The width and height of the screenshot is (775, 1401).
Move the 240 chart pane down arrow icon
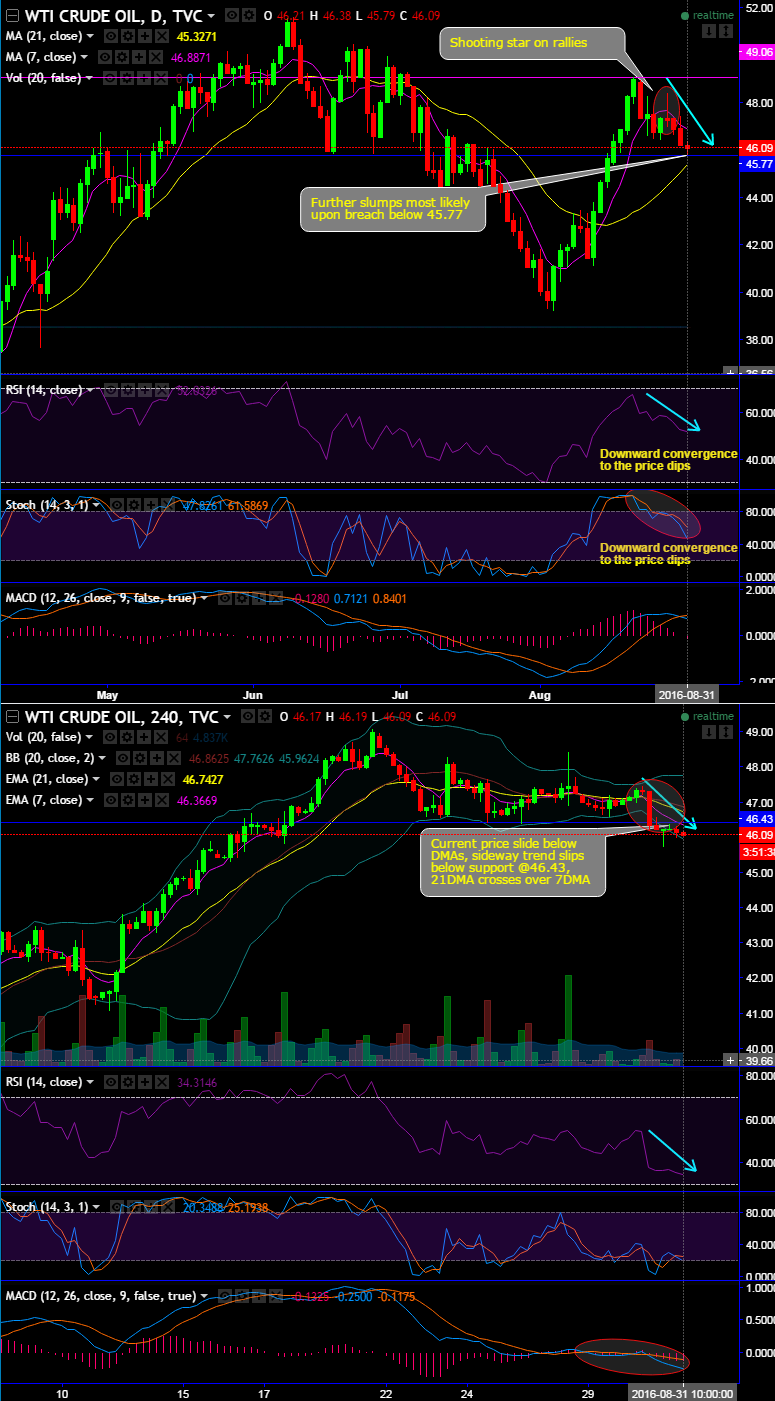[x=708, y=734]
